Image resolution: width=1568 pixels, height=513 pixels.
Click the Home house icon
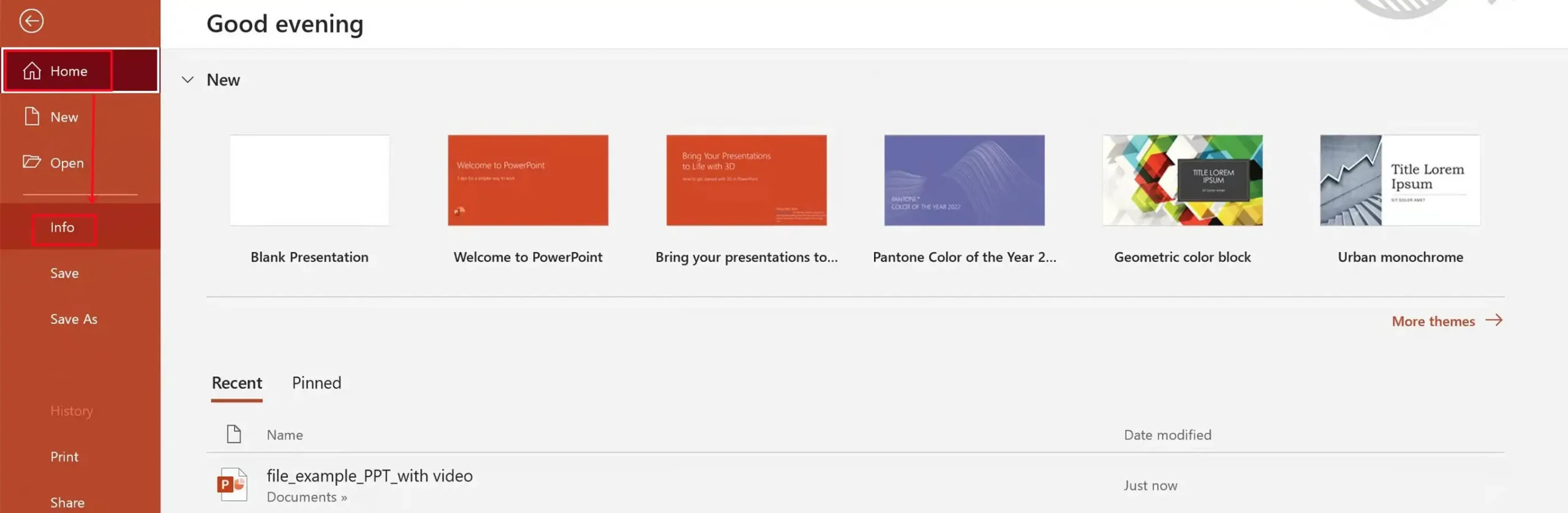coord(32,71)
